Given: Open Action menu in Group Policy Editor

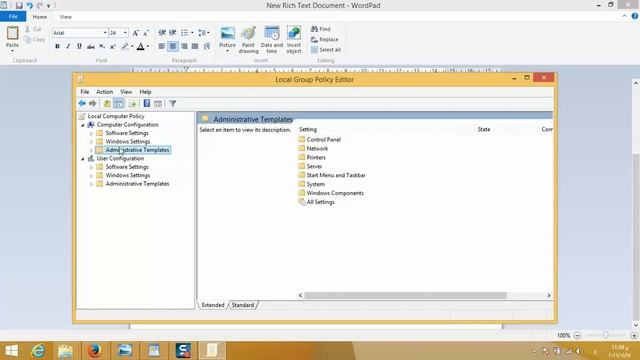Looking at the screenshot, I should point(104,92).
